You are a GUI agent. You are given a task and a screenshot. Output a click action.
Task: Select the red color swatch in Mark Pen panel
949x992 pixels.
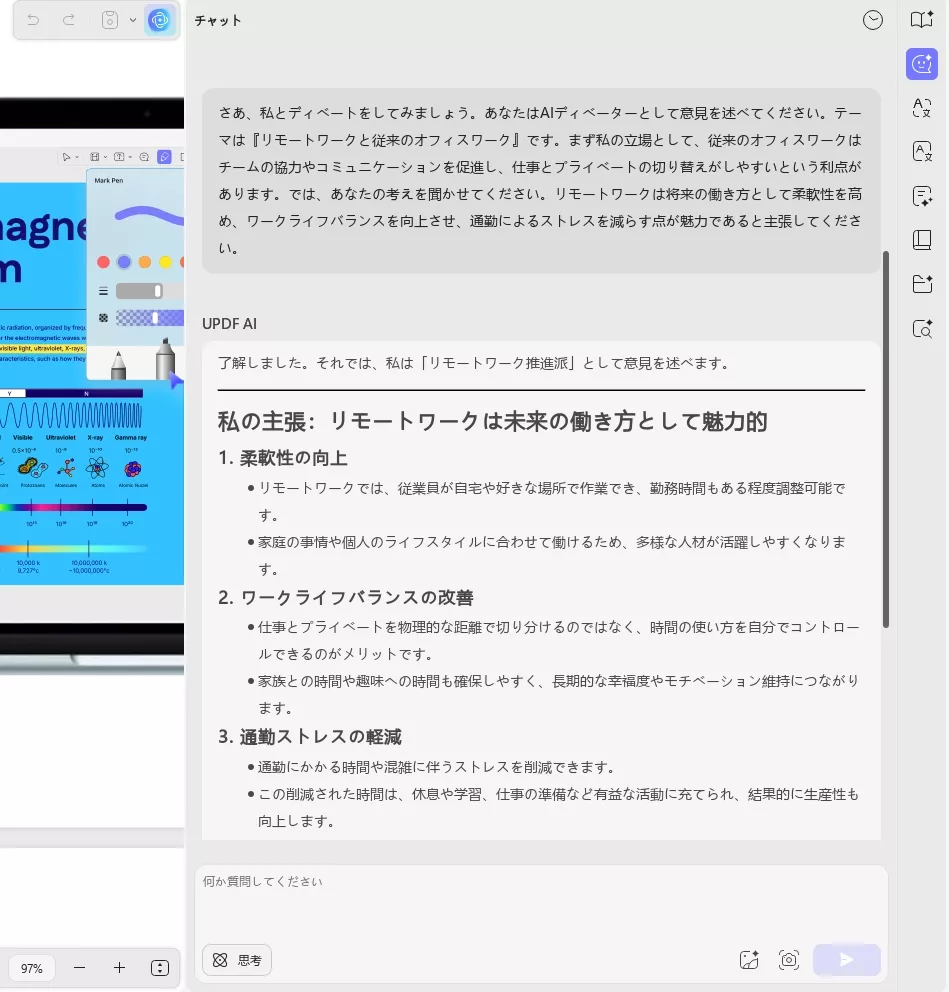104,262
